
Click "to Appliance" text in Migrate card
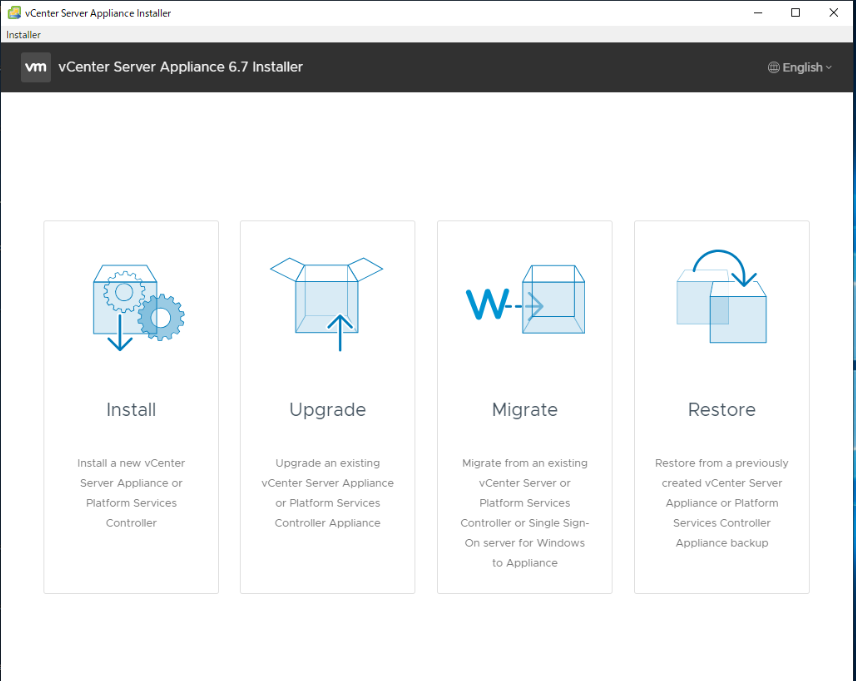[525, 563]
